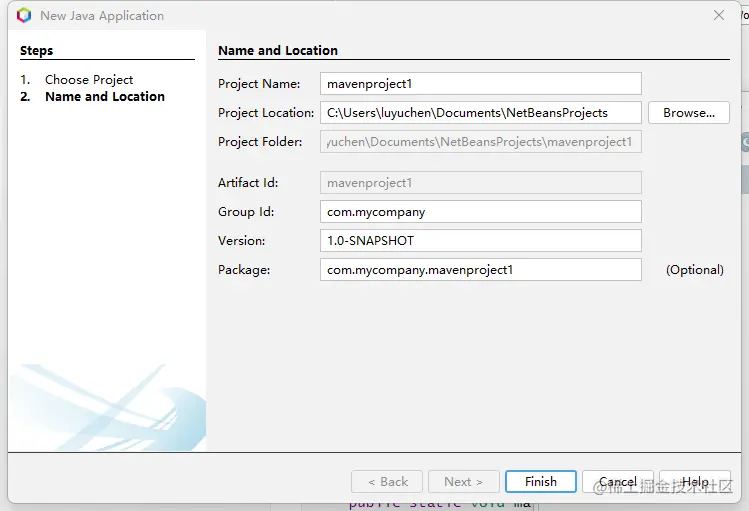Click the Project Name label

(x=259, y=84)
